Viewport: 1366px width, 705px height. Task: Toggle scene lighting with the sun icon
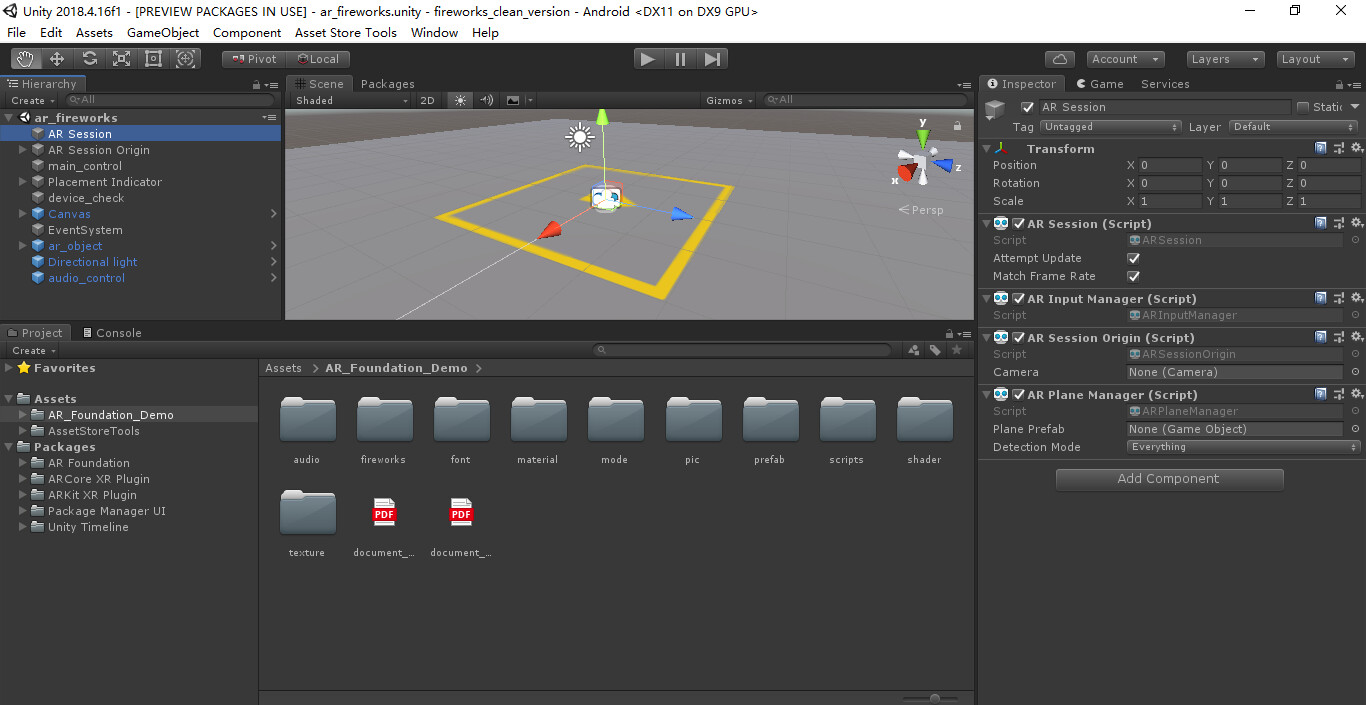pos(458,100)
